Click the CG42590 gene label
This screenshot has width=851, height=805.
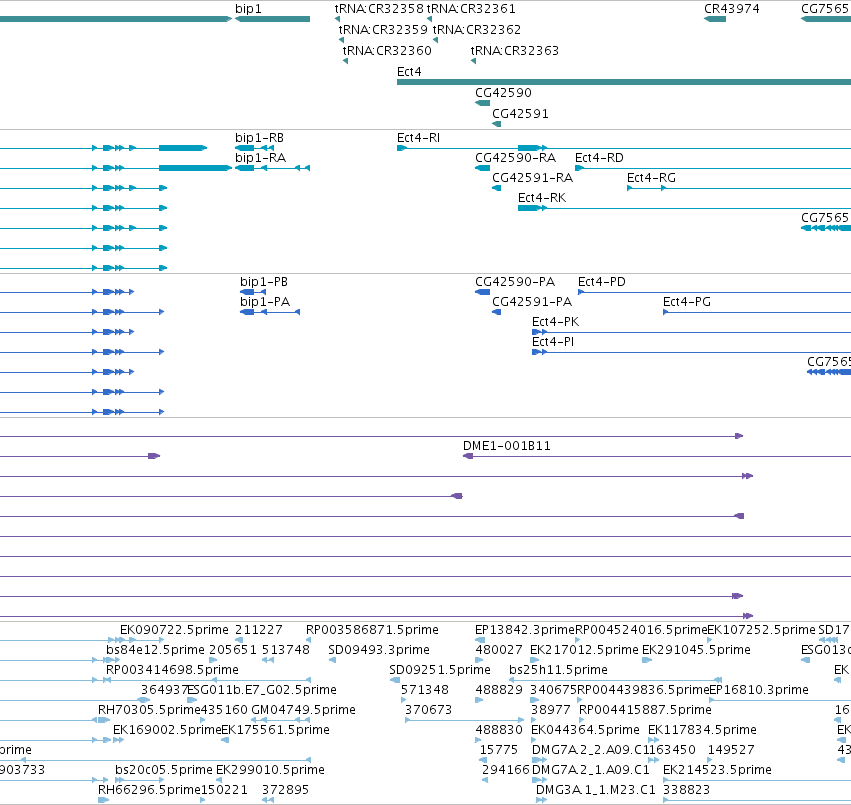503,92
